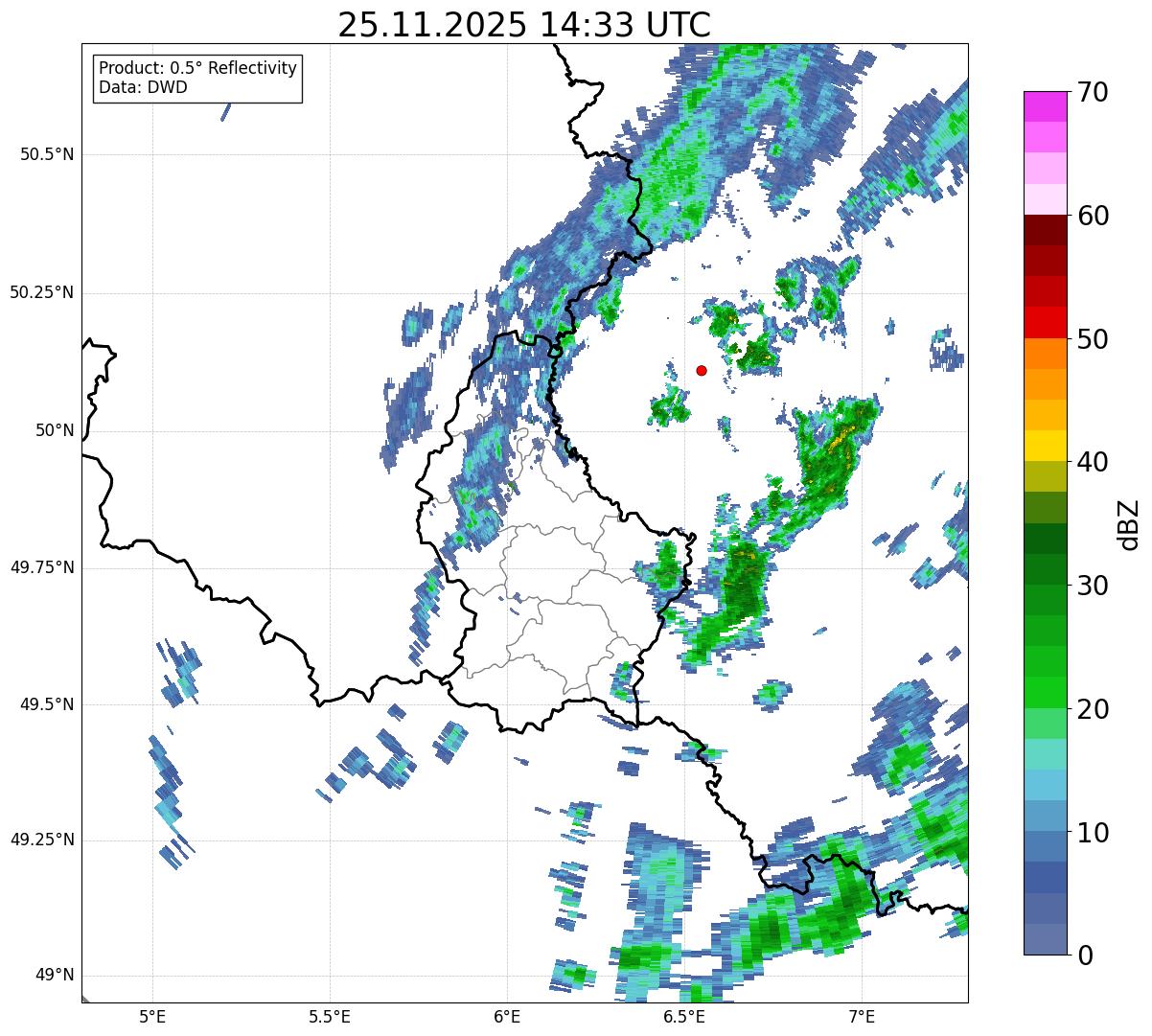The height and width of the screenshot is (1036, 1152).
Task: Click the latitude label 49.75°N
Action: coord(41,567)
